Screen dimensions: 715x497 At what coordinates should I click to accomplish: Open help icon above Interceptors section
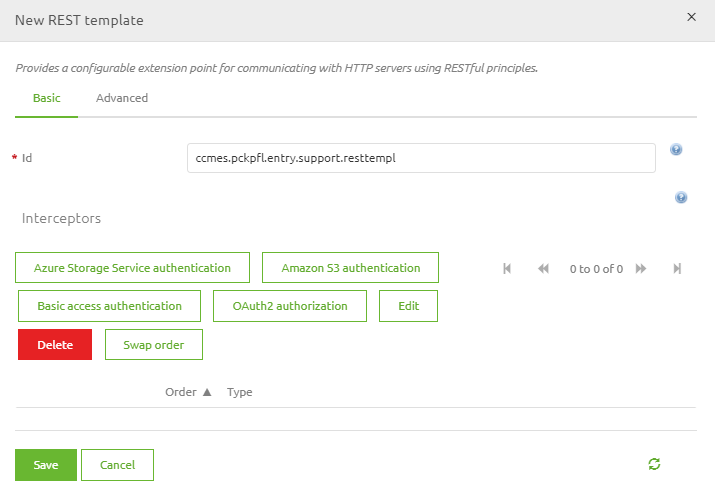tap(681, 197)
